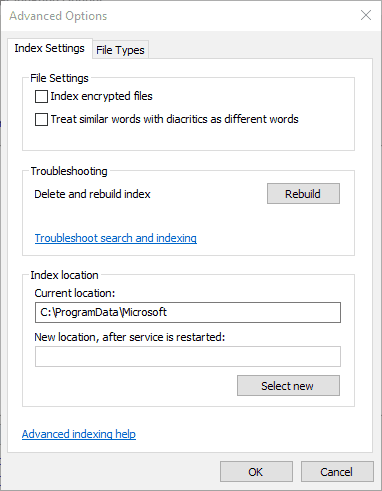Dismiss the dialog using Cancel
The width and height of the screenshot is (382, 491).
point(337,472)
